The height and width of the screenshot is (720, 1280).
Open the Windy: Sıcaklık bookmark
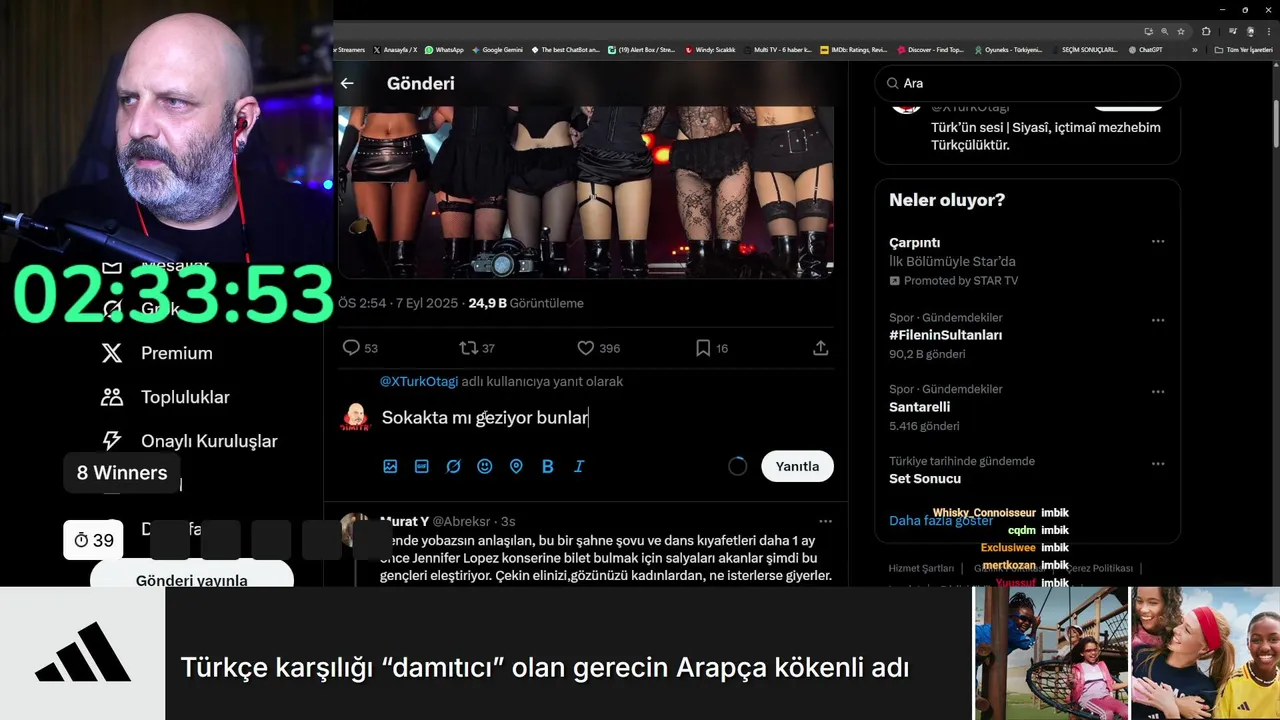point(710,49)
